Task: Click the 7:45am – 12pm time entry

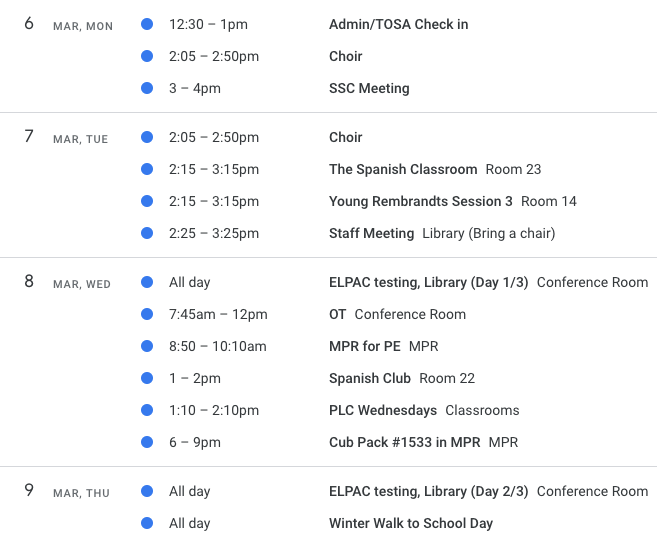Action: 218,314
